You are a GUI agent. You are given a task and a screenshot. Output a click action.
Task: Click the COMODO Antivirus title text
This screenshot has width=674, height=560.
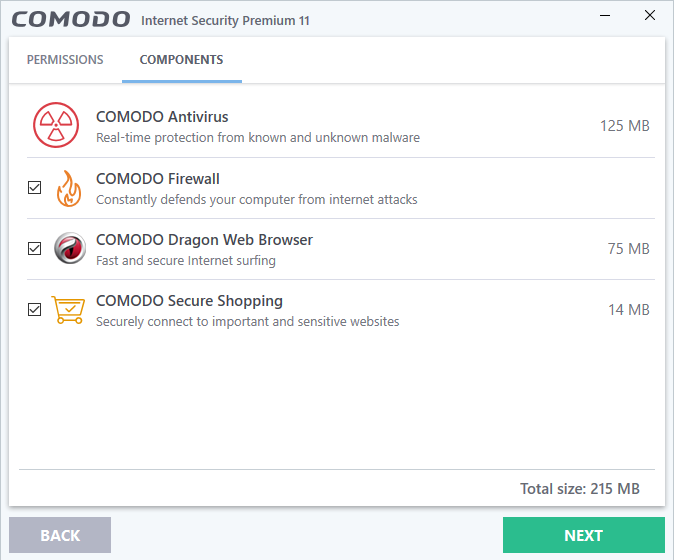coord(162,117)
